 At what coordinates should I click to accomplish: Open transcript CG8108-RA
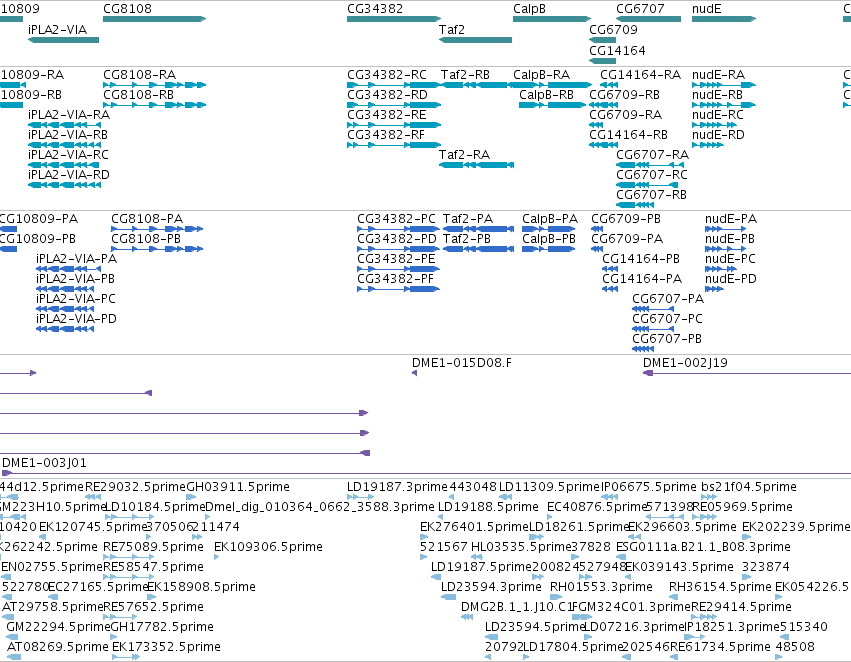tap(139, 74)
